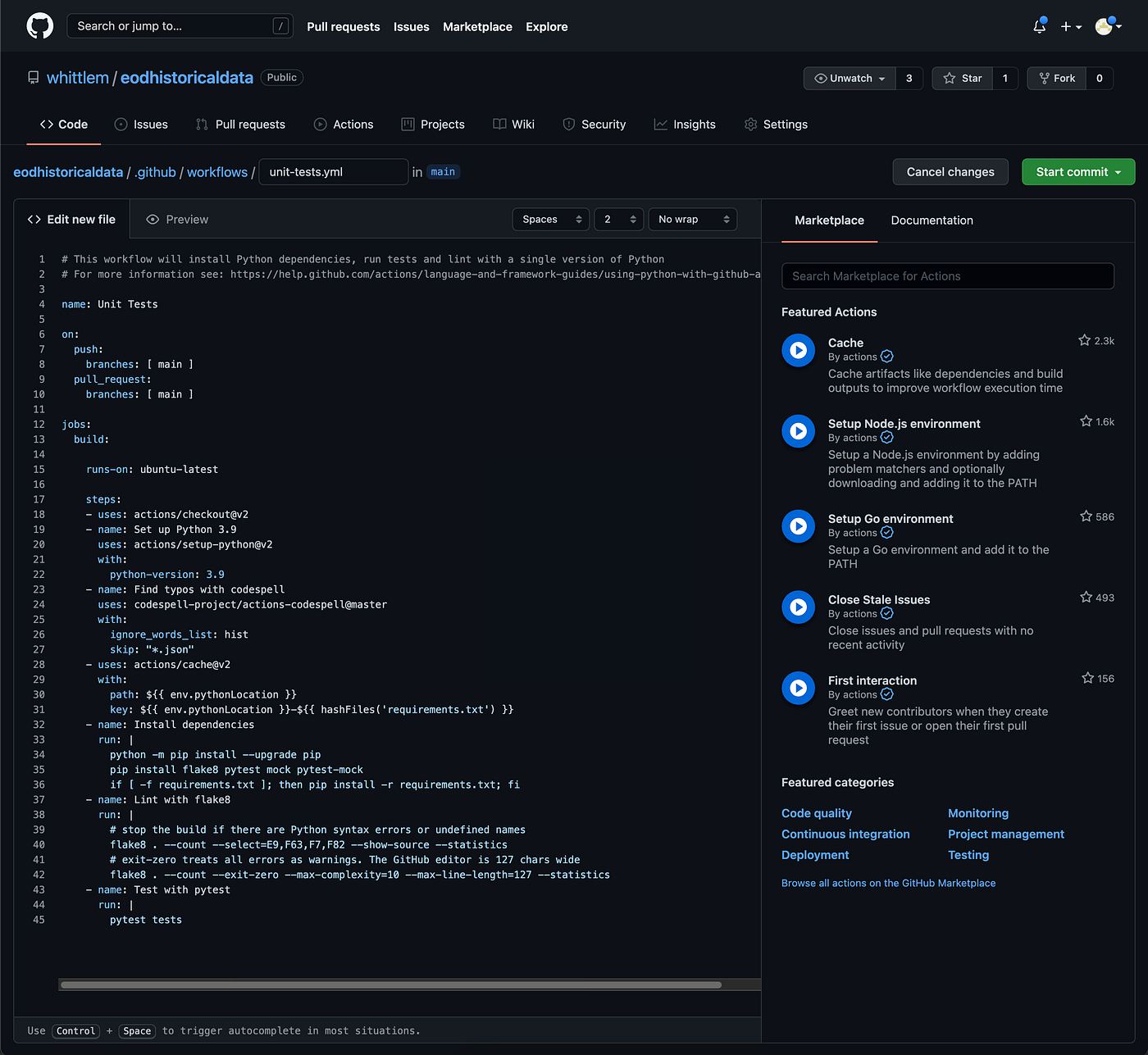1148x1055 pixels.
Task: Click the Setup Go star icon
Action: 1086,516
